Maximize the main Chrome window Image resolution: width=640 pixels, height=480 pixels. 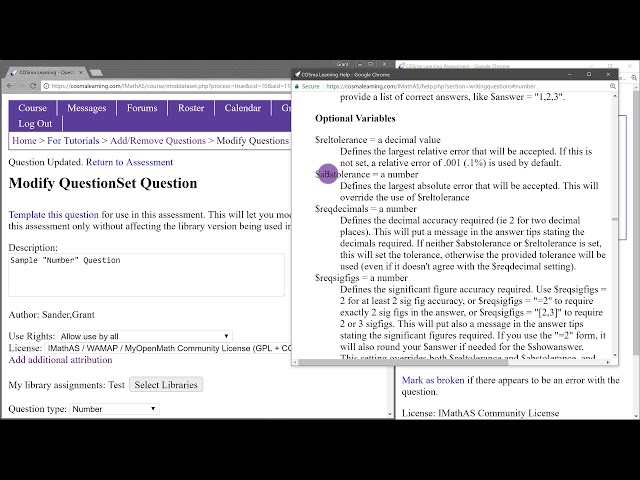(371, 64)
